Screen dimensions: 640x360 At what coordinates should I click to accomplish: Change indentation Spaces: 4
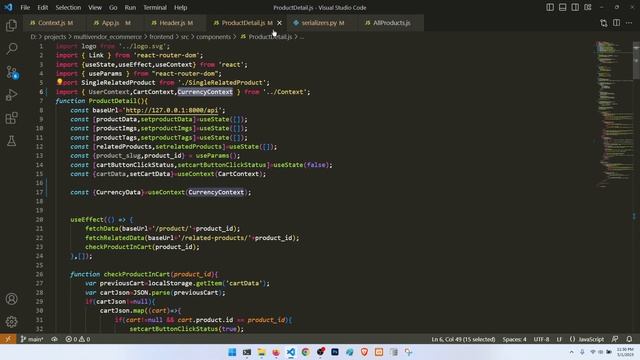pyautogui.click(x=514, y=339)
